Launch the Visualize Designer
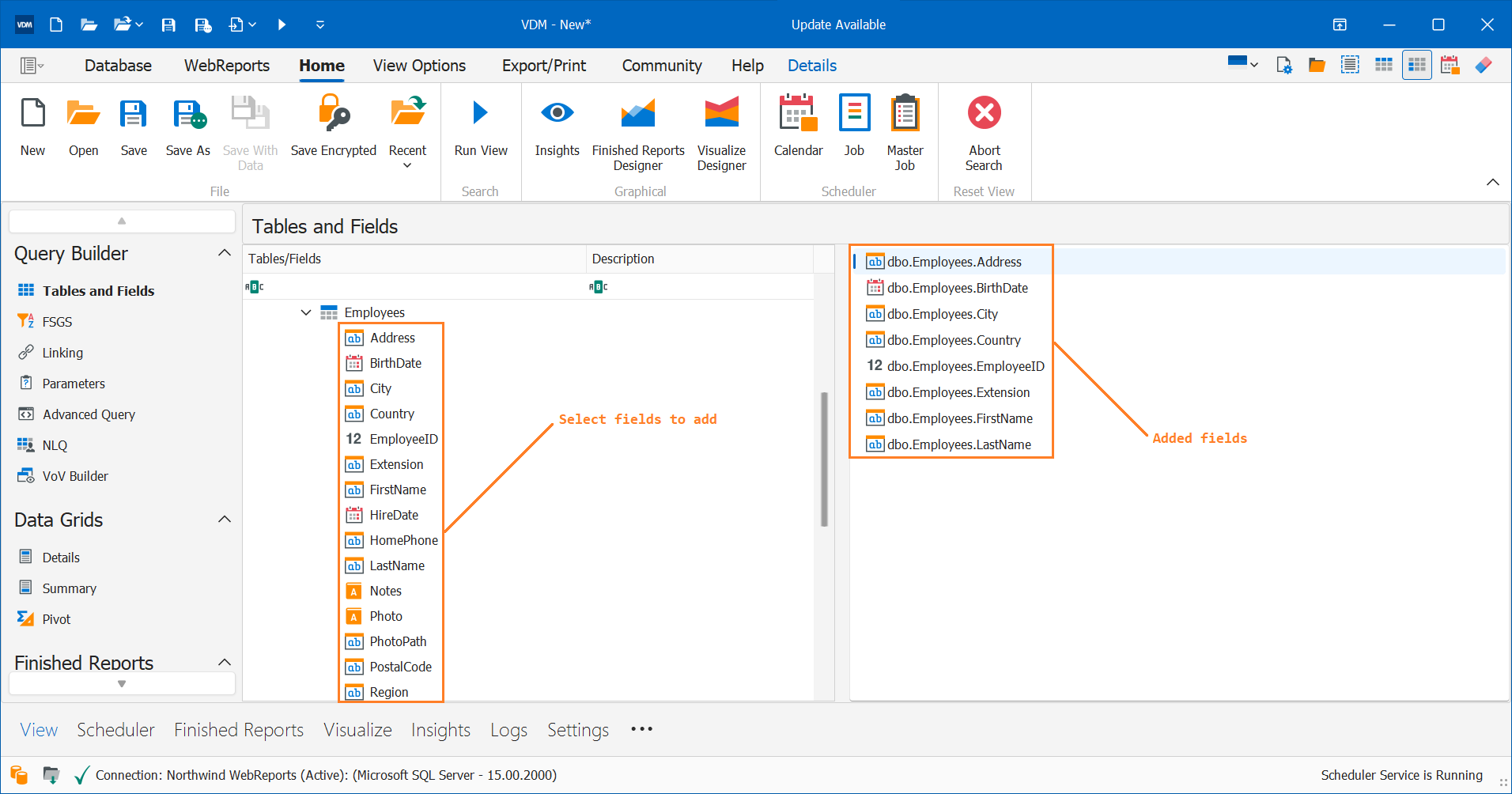This screenshot has width=1512, height=794. pos(721,113)
